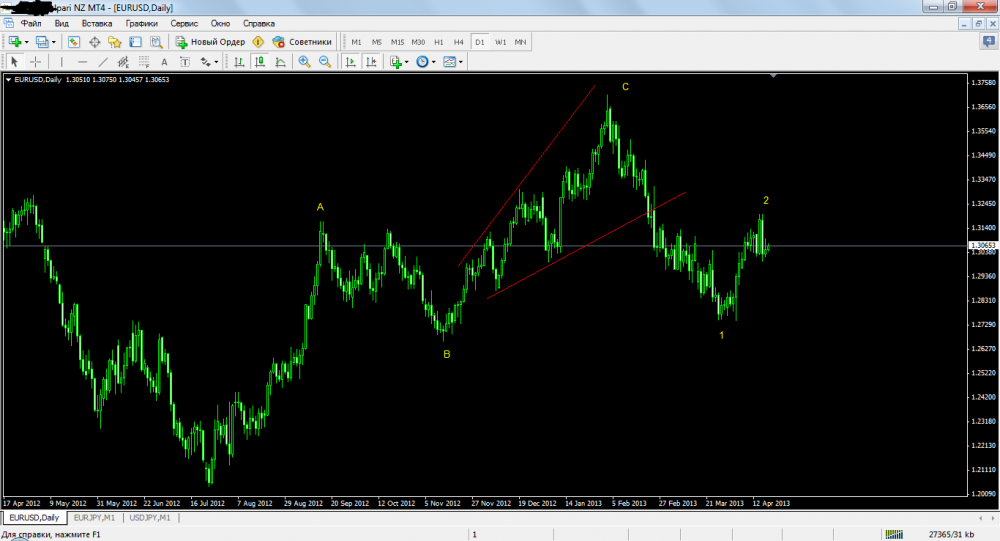Zoom out of the chart
The width and height of the screenshot is (1000, 541).
pos(325,62)
